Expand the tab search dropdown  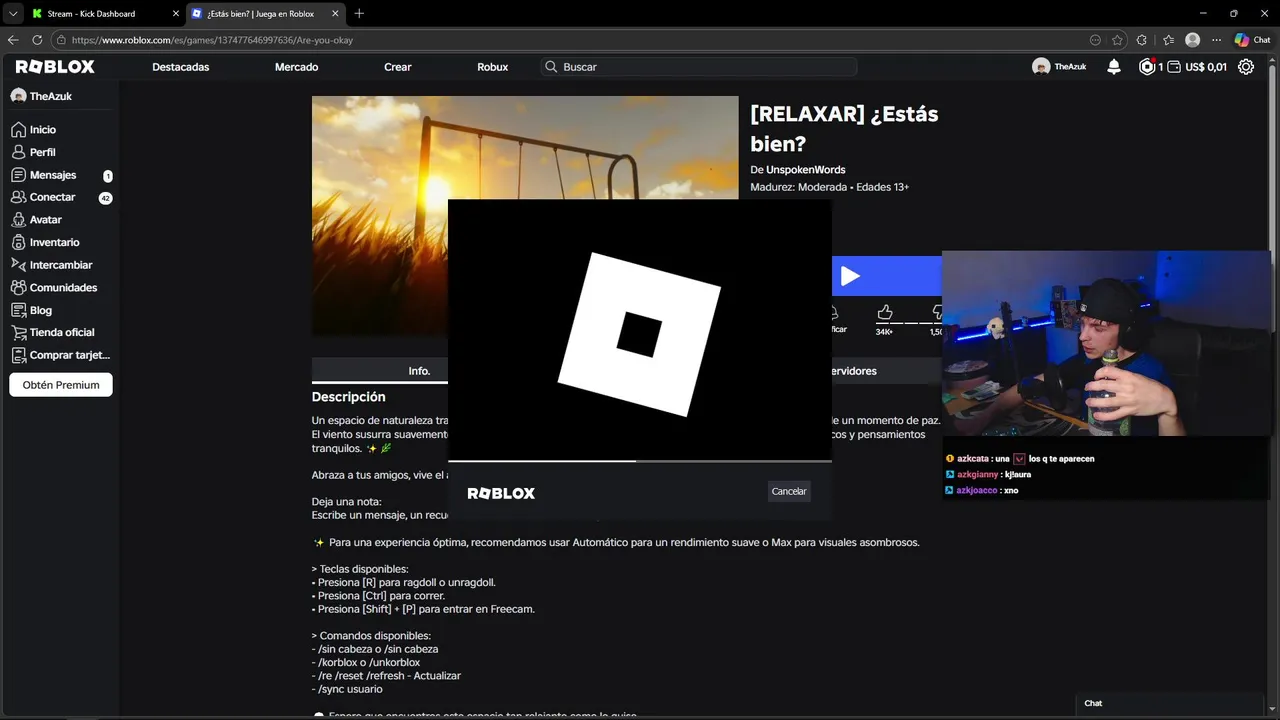[x=13, y=13]
